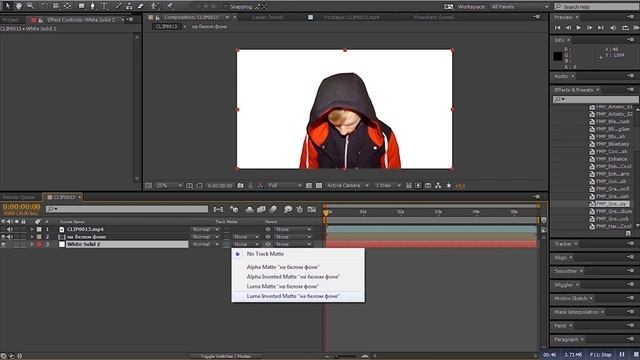Switch to the Render Queue tab

19,197
